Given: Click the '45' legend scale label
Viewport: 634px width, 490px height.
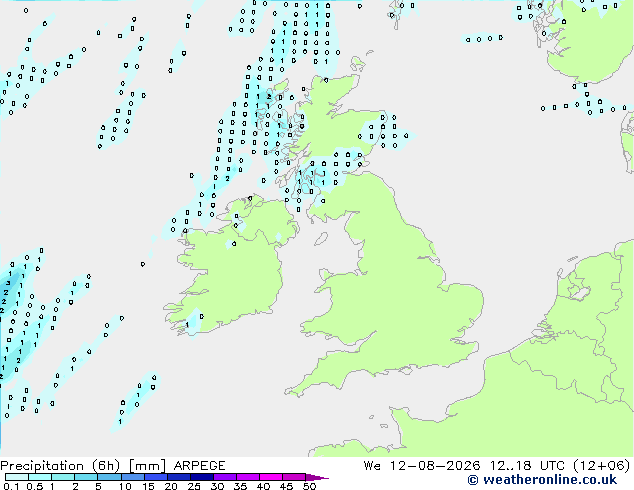Looking at the screenshot, I should coord(286,486).
